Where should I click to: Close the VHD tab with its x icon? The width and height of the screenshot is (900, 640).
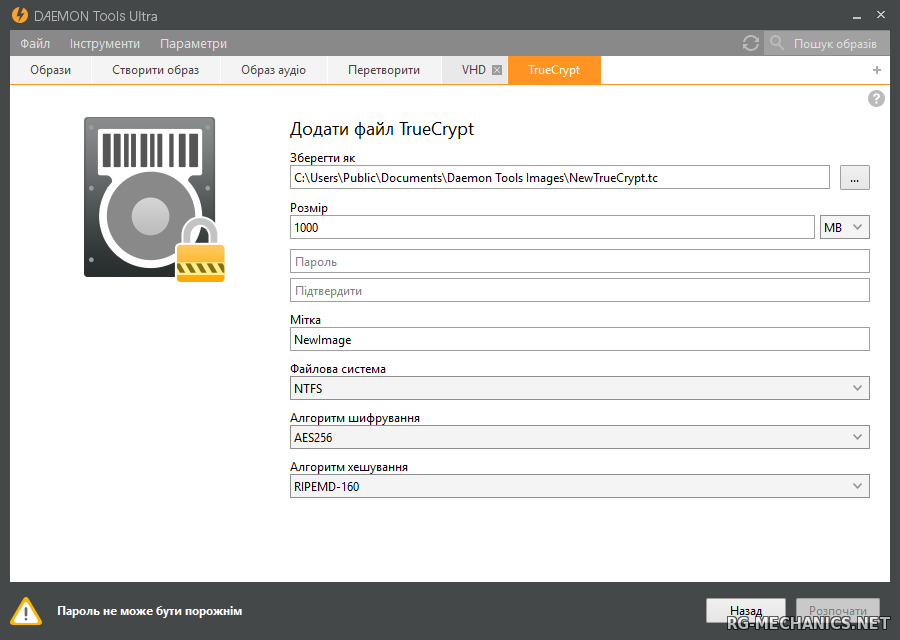point(497,70)
